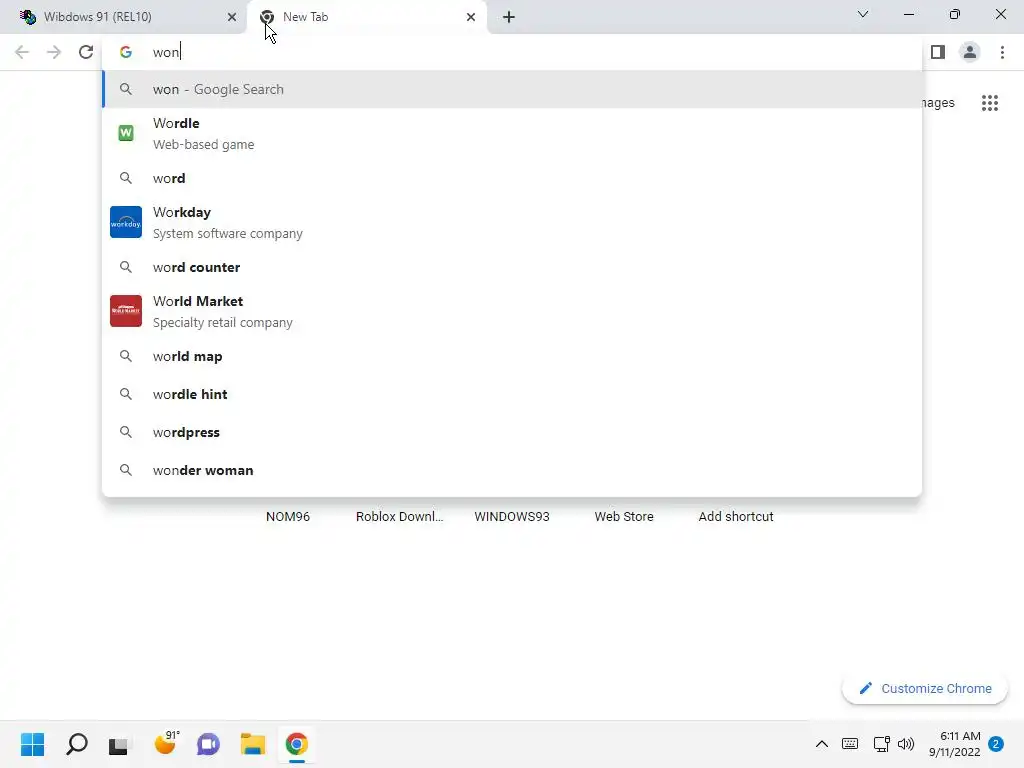Click the address bar containing 'won'

[512, 52]
